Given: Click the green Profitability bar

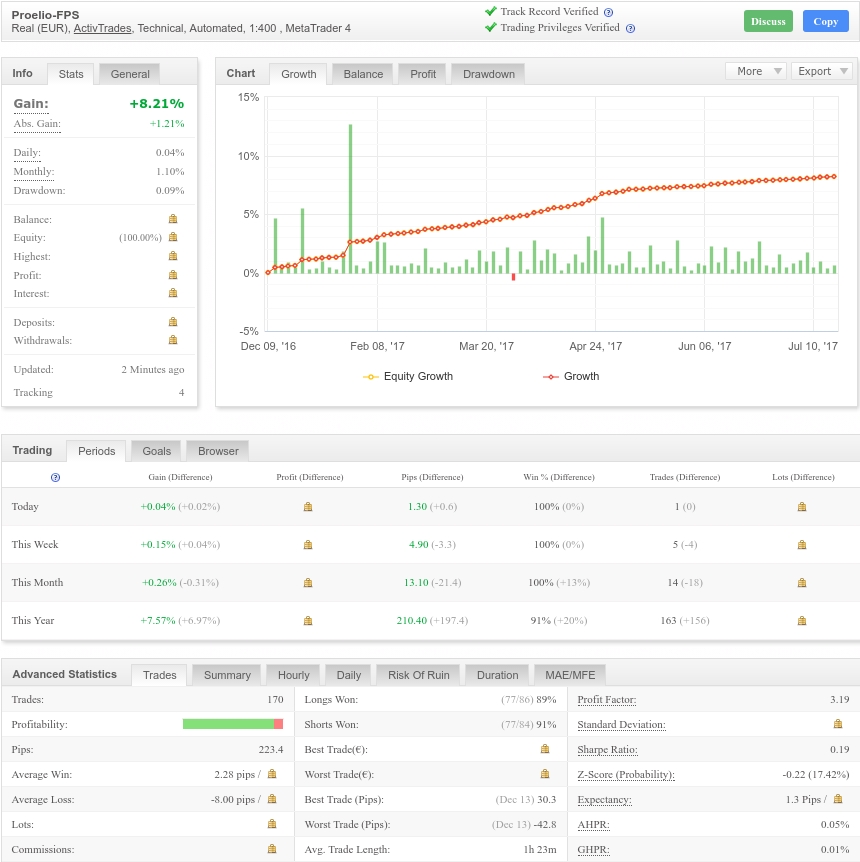Looking at the screenshot, I should pos(227,724).
